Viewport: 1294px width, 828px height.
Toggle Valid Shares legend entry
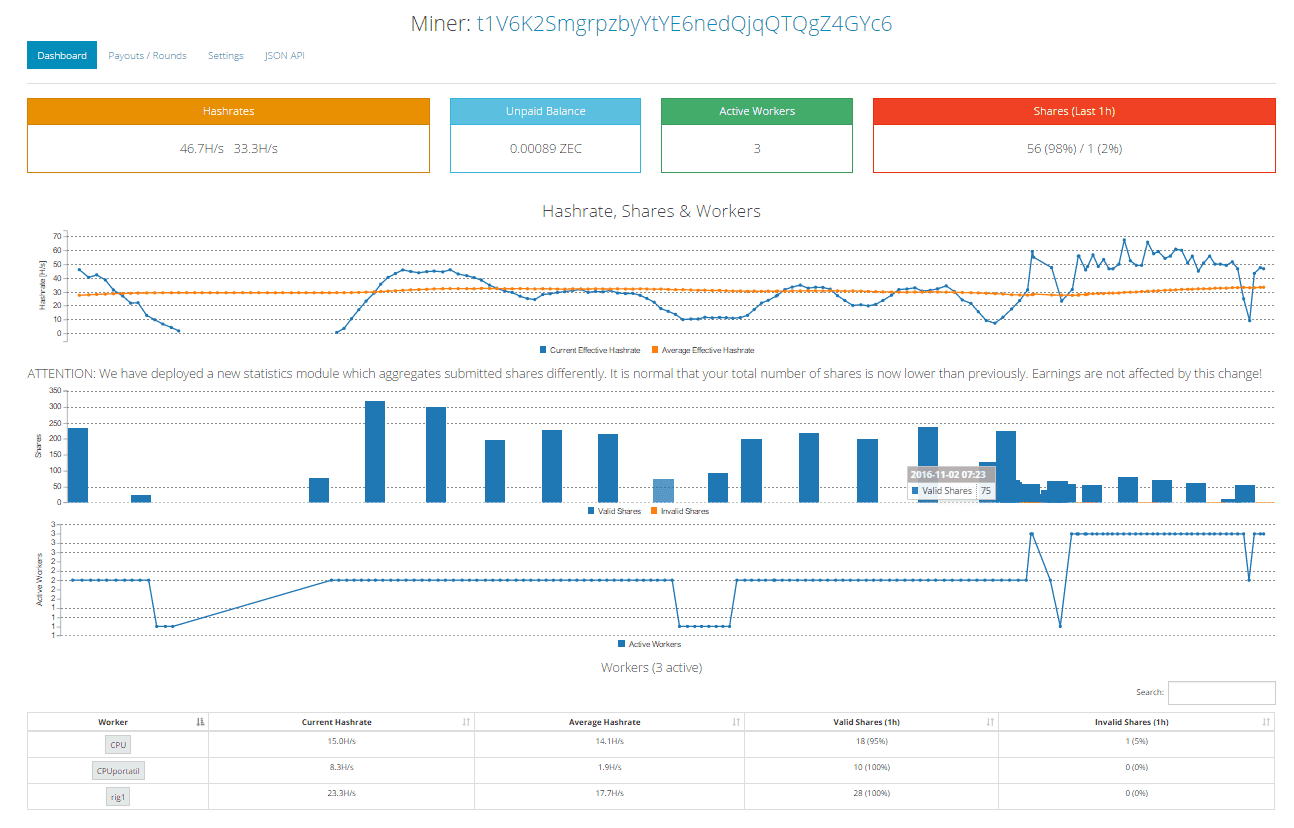point(614,511)
